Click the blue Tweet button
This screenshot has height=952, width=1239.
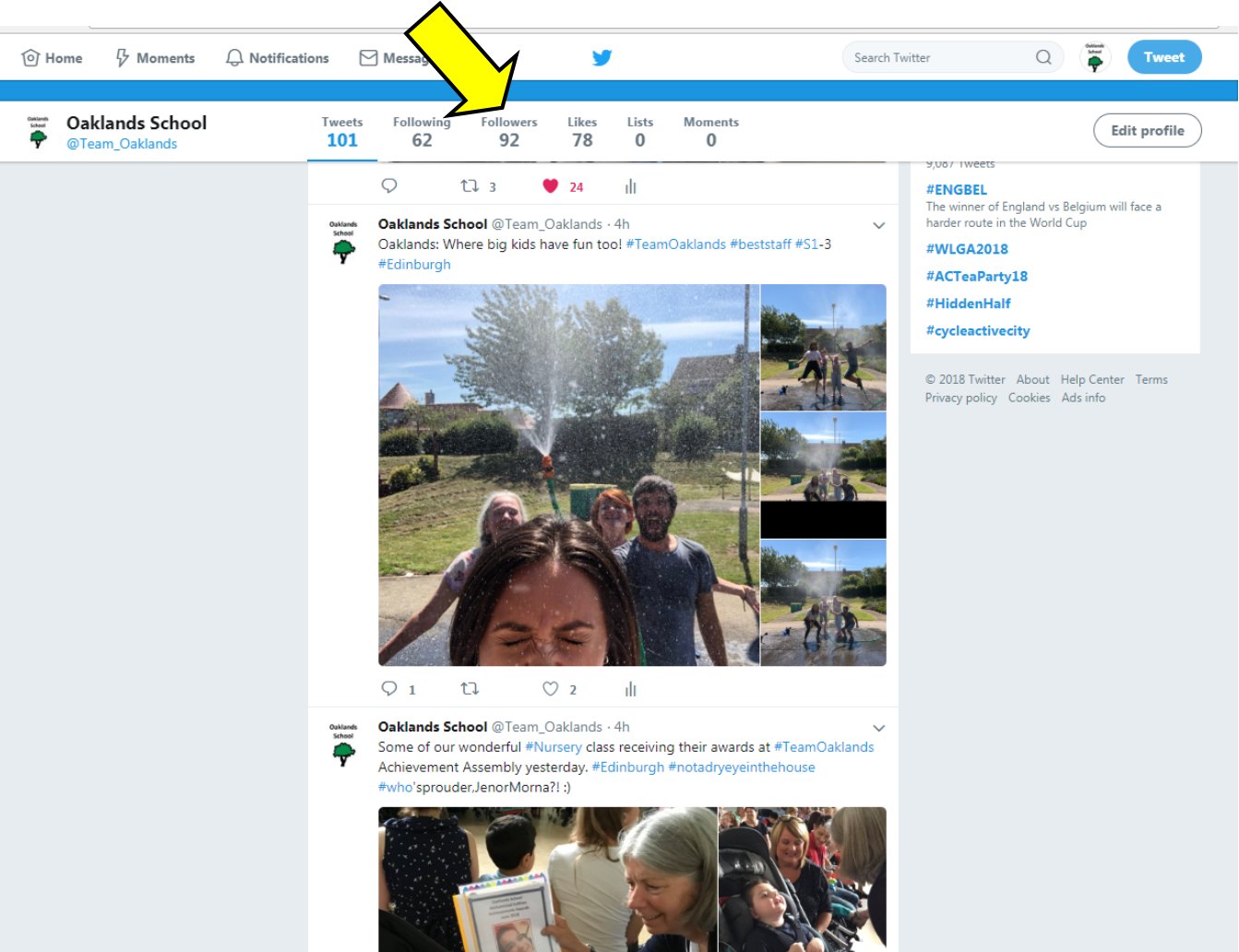click(x=1163, y=57)
